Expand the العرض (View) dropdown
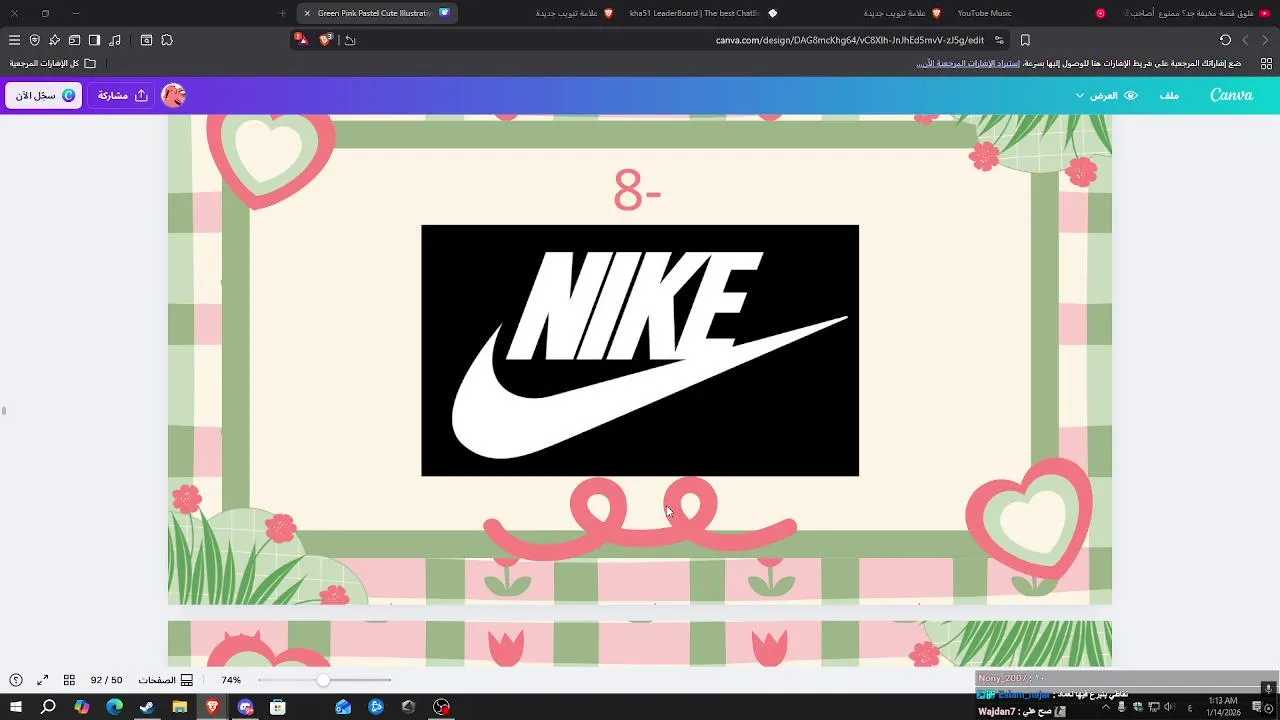The image size is (1280, 720). (1107, 95)
